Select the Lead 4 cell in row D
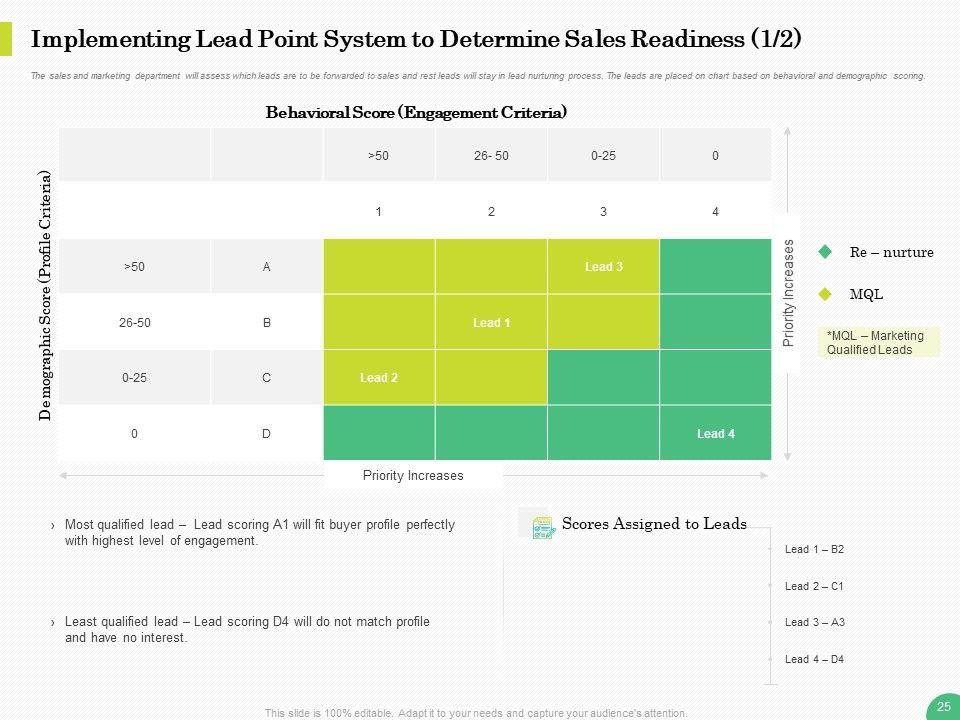 [715, 433]
